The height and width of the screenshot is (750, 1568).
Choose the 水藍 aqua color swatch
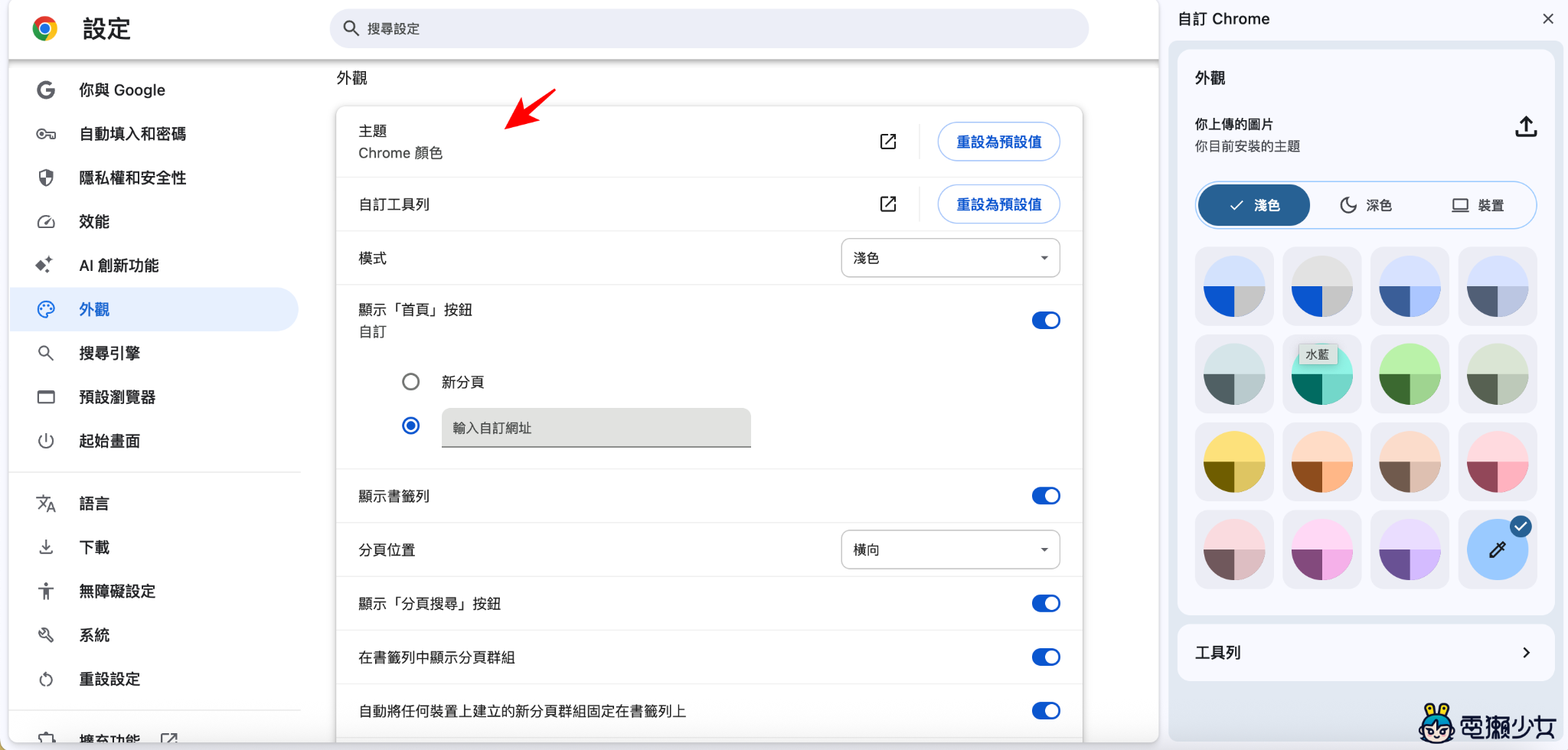1322,374
